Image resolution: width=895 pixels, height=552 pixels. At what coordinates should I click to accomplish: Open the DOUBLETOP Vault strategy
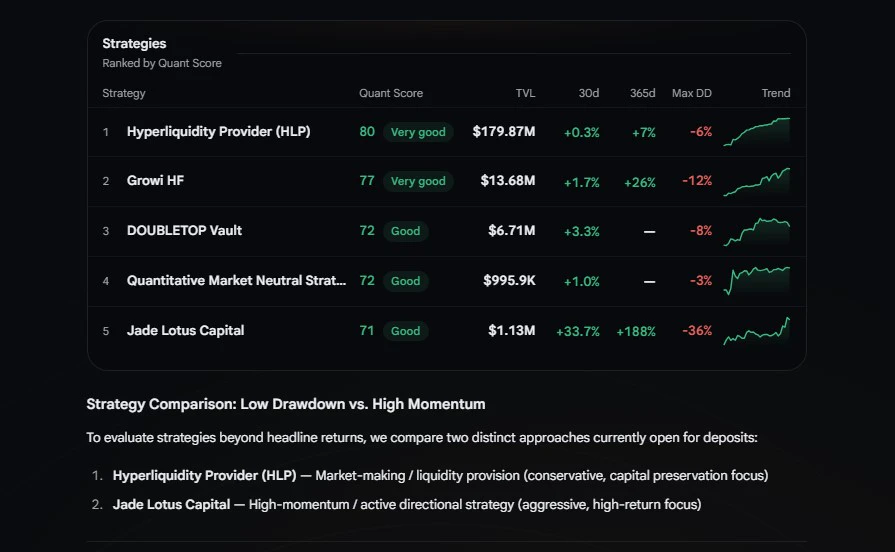tap(446, 231)
